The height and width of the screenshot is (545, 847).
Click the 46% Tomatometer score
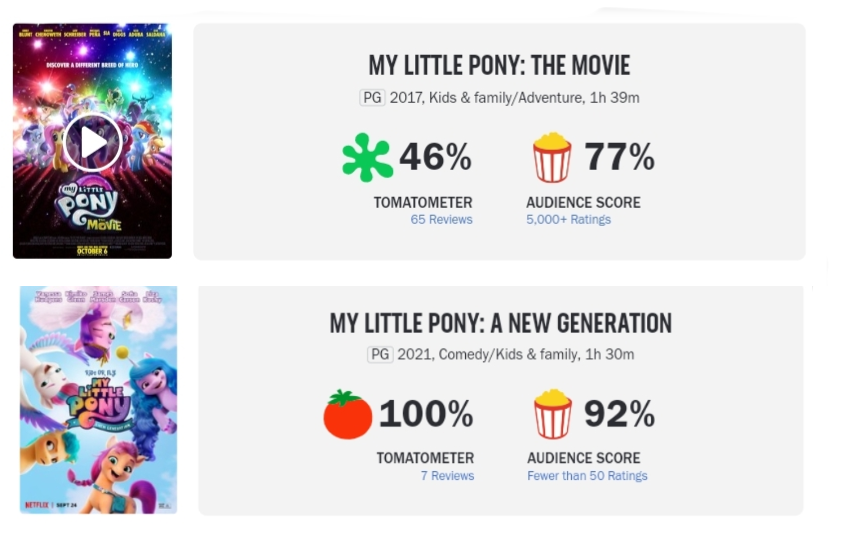[435, 157]
